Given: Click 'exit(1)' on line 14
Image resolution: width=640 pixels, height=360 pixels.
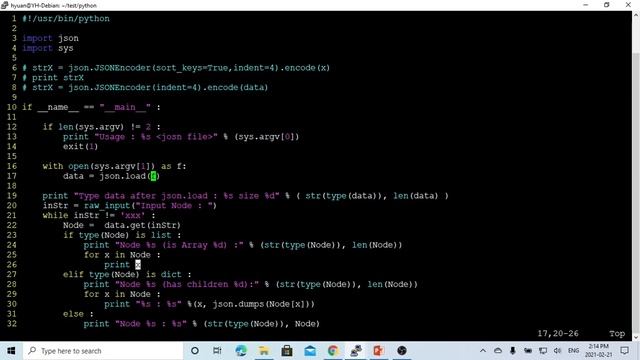Looking at the screenshot, I should tap(80, 147).
